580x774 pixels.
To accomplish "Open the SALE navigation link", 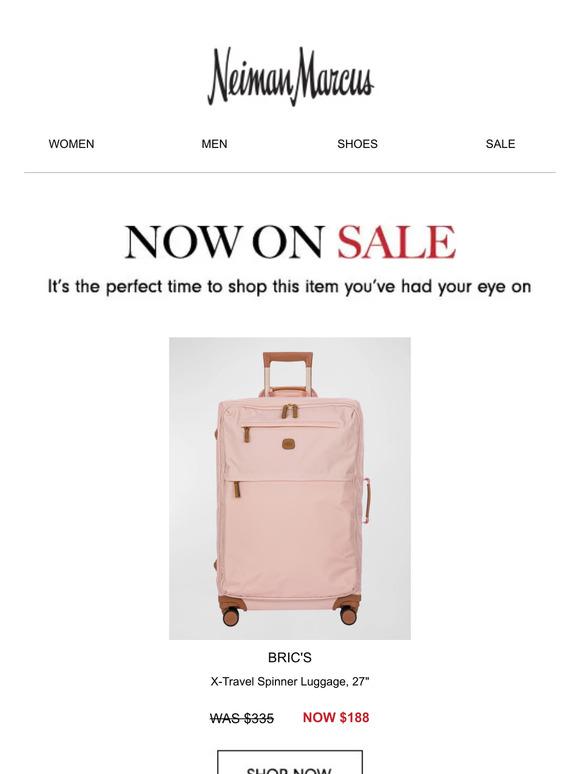I will point(500,144).
